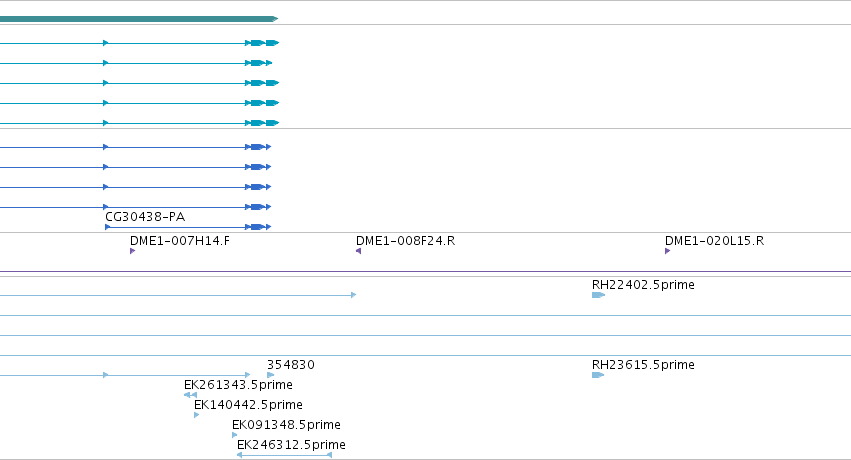This screenshot has height=460, width=851.
Task: Select the DME1-008F24.R label
Action: [x=405, y=241]
